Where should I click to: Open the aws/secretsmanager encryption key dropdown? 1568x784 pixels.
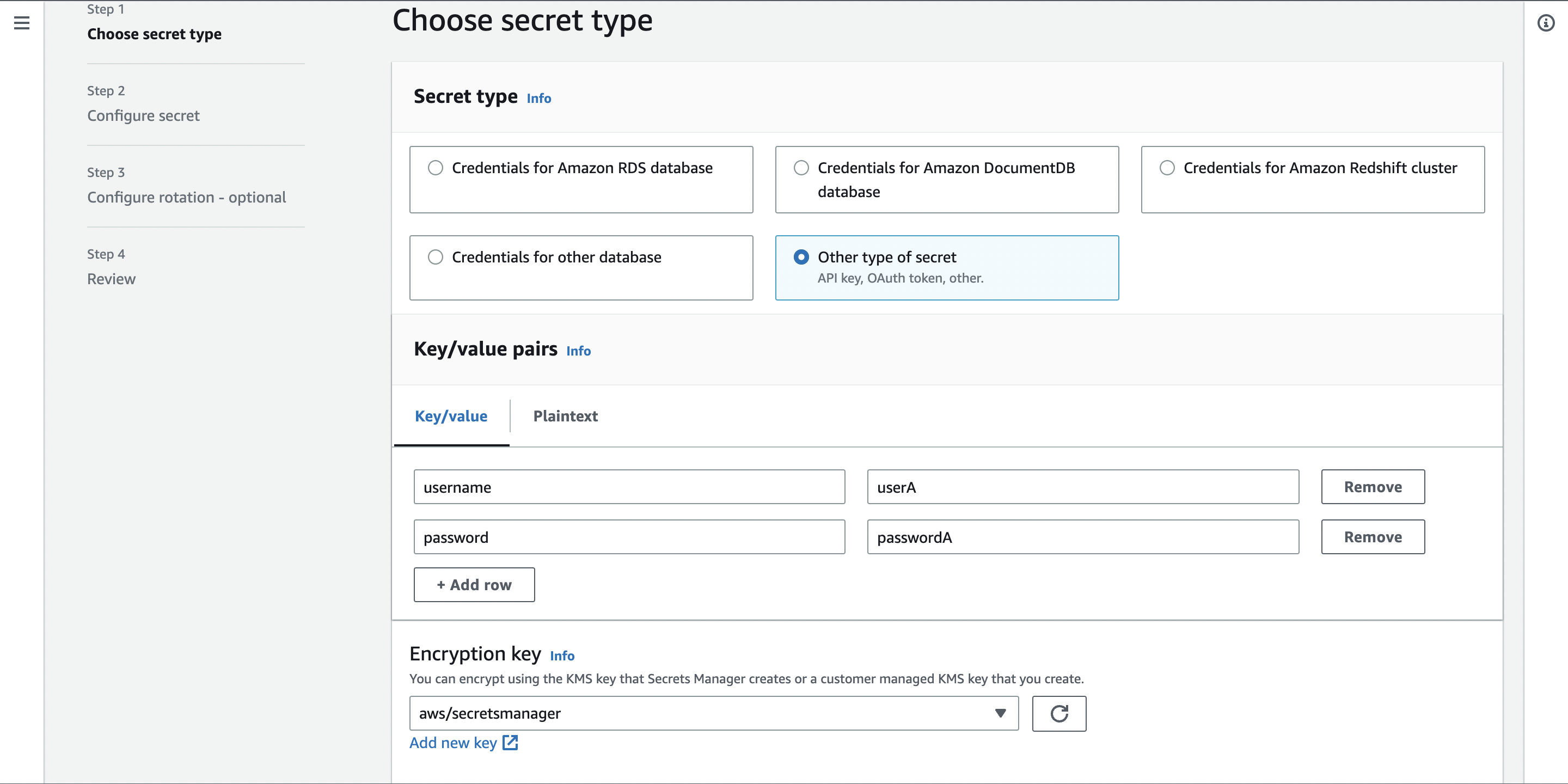[713, 713]
